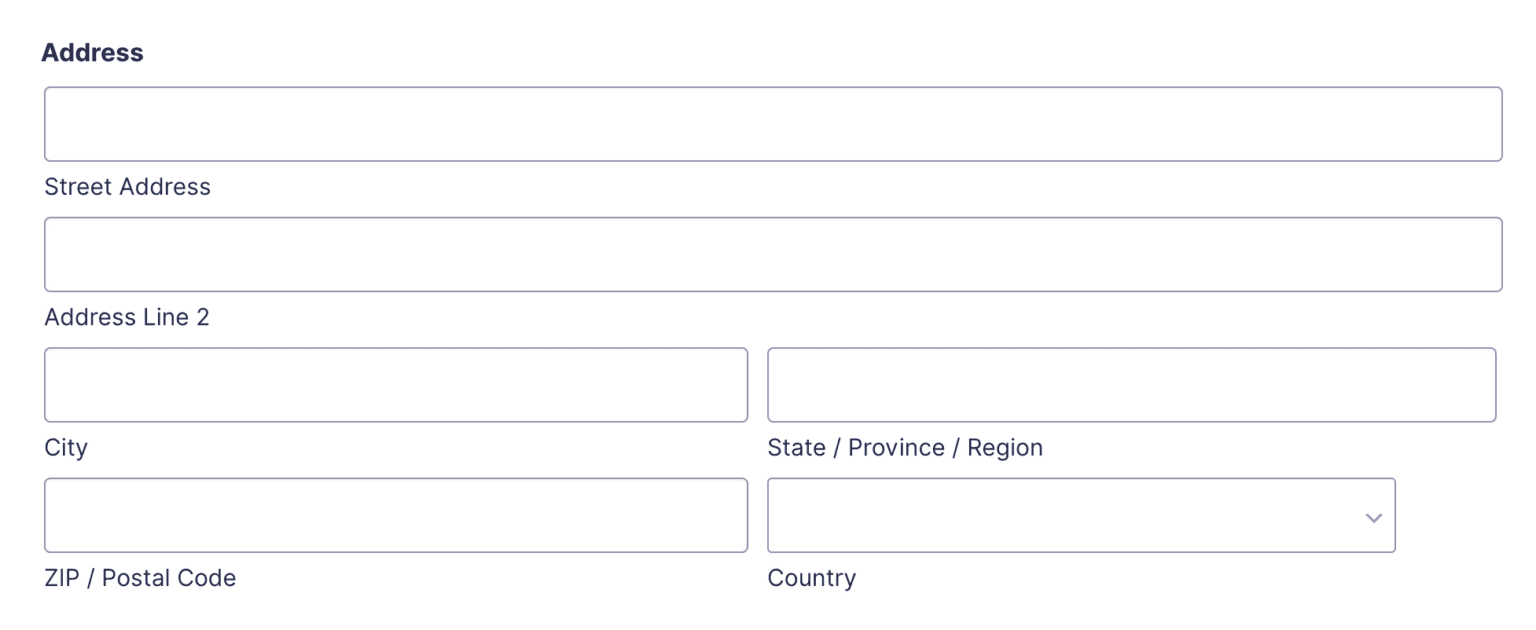This screenshot has width=1536, height=630.
Task: Activate the second address line text box
Action: (772, 254)
